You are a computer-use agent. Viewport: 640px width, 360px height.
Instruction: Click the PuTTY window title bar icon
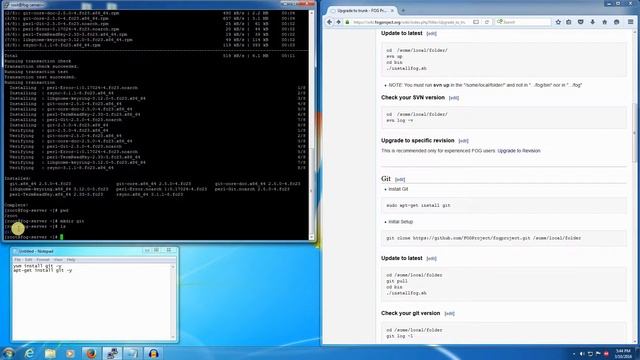tap(6, 5)
